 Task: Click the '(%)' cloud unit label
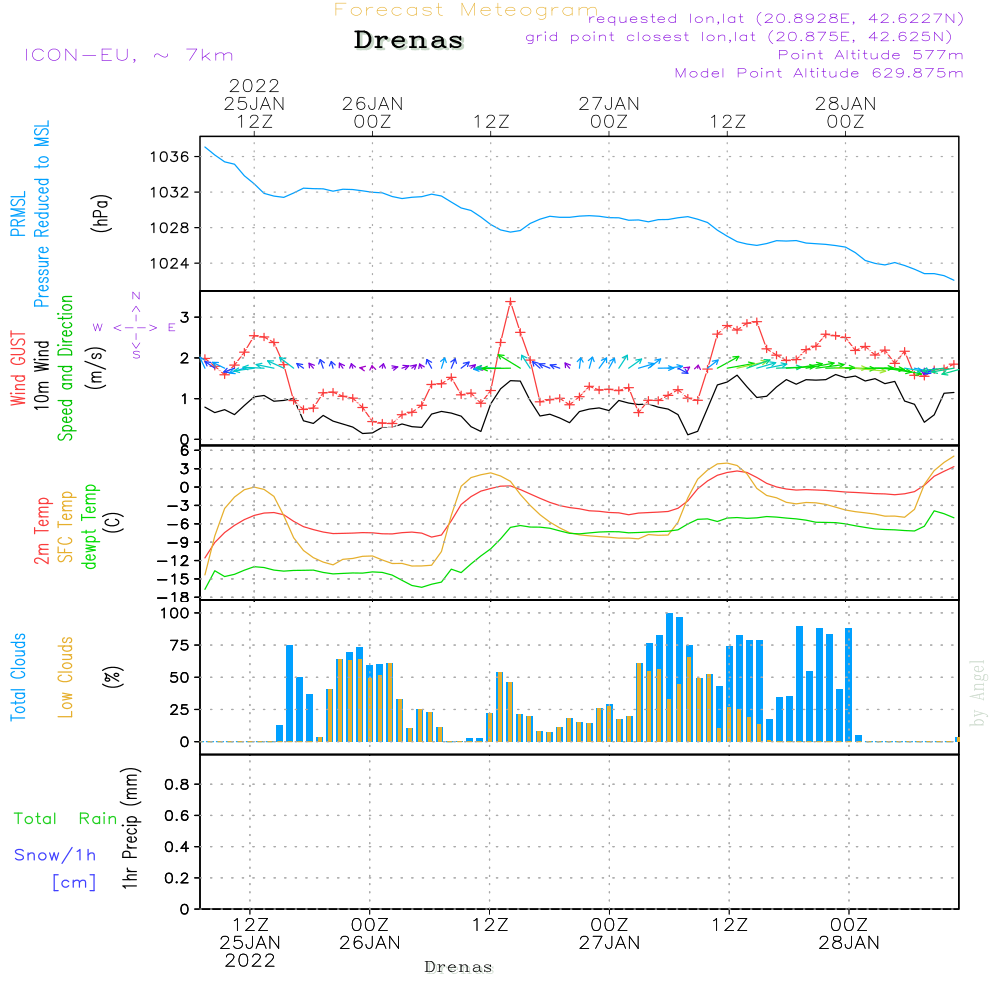[112, 677]
